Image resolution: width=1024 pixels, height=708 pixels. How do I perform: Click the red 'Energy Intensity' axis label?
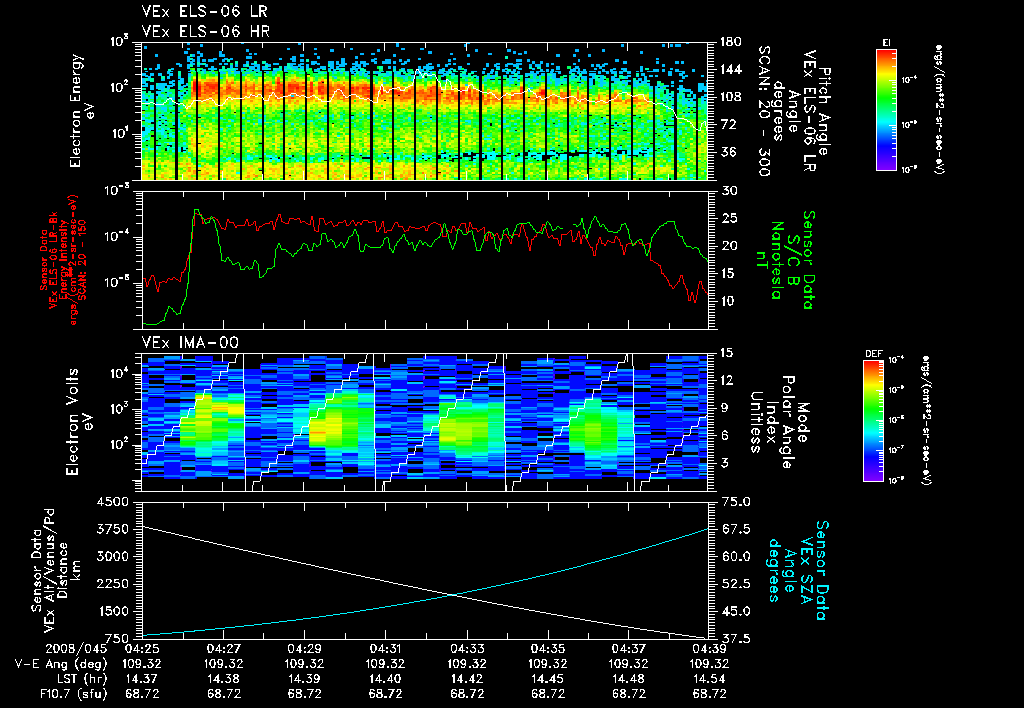pyautogui.click(x=63, y=260)
